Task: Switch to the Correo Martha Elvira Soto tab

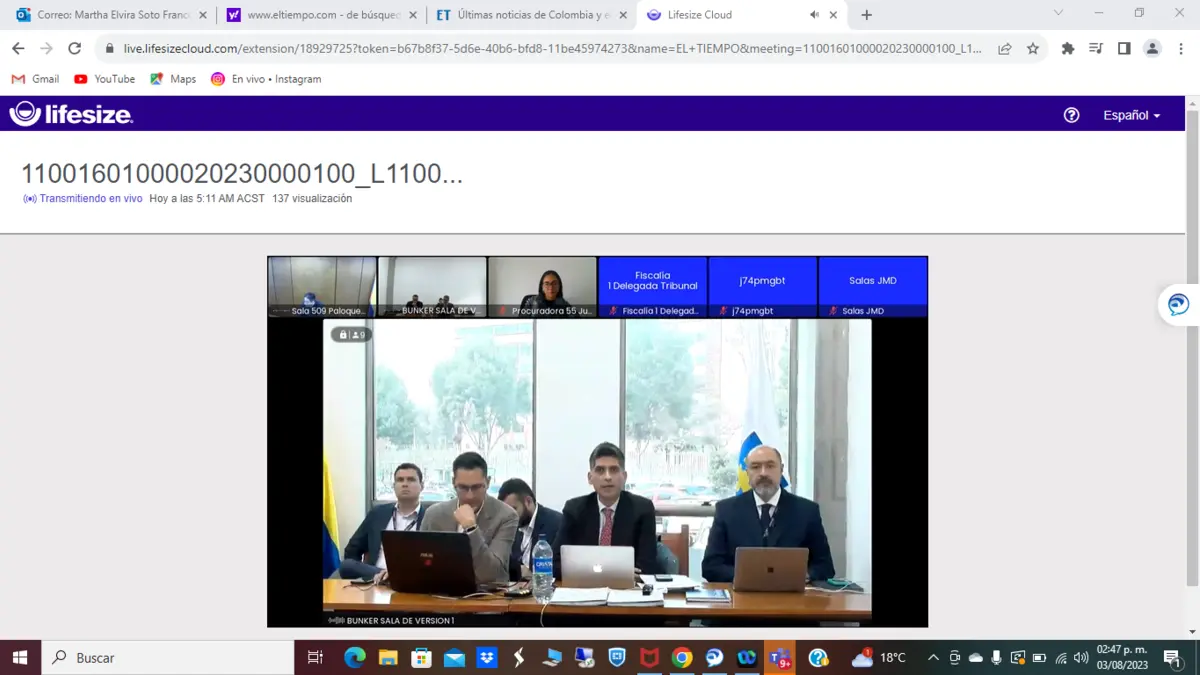Action: (110, 15)
